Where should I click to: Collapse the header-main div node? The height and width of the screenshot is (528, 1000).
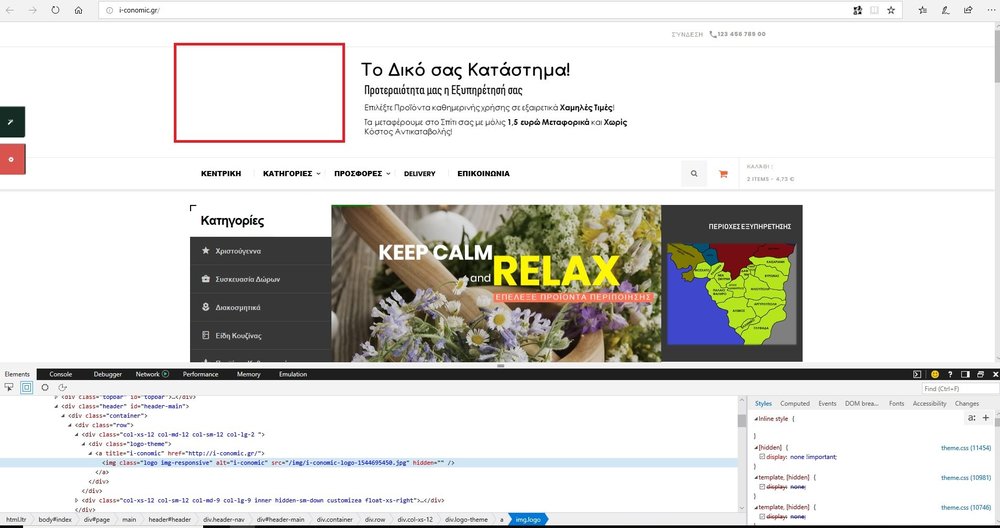(57, 406)
